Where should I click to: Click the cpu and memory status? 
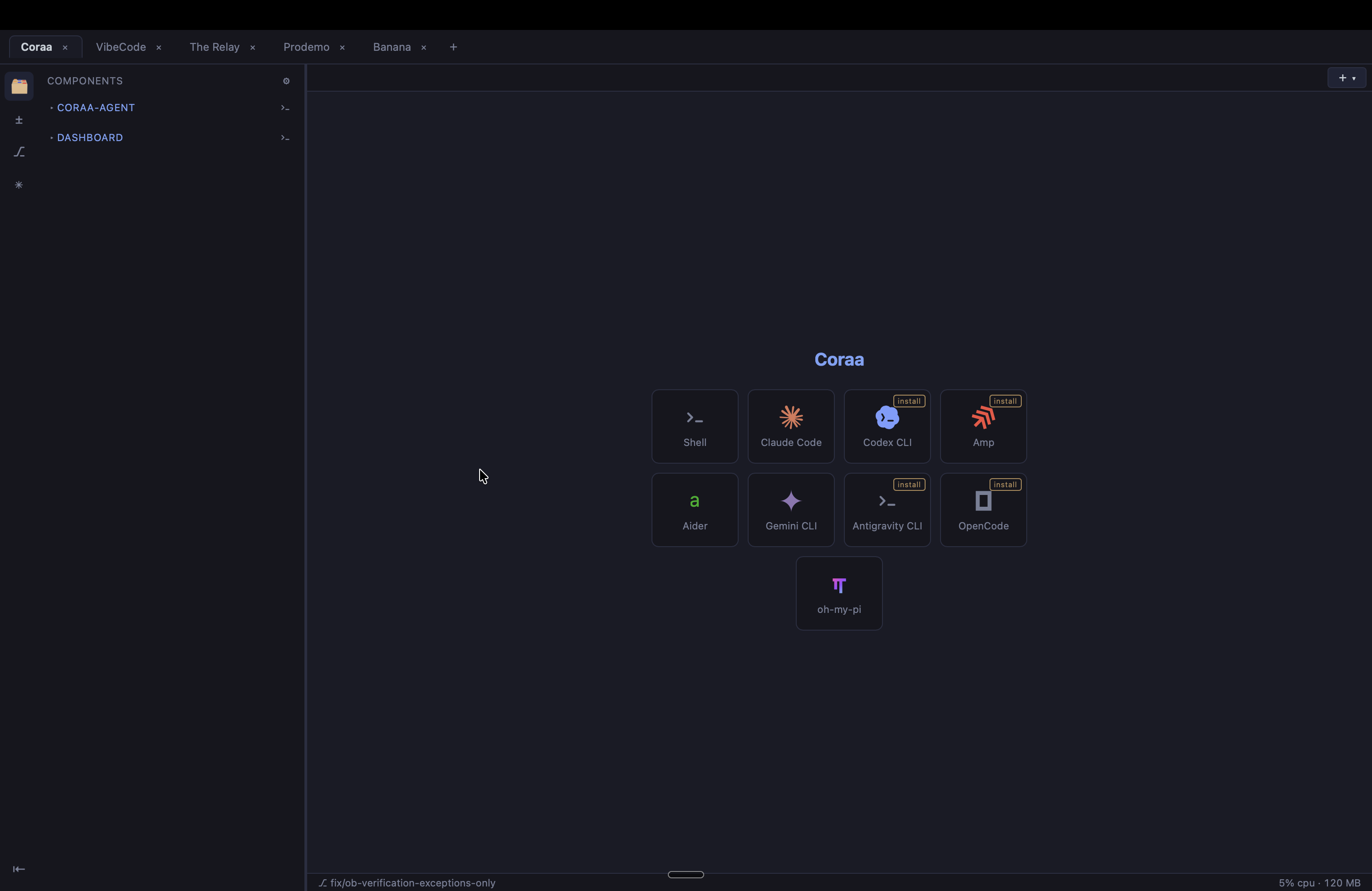click(x=1319, y=883)
